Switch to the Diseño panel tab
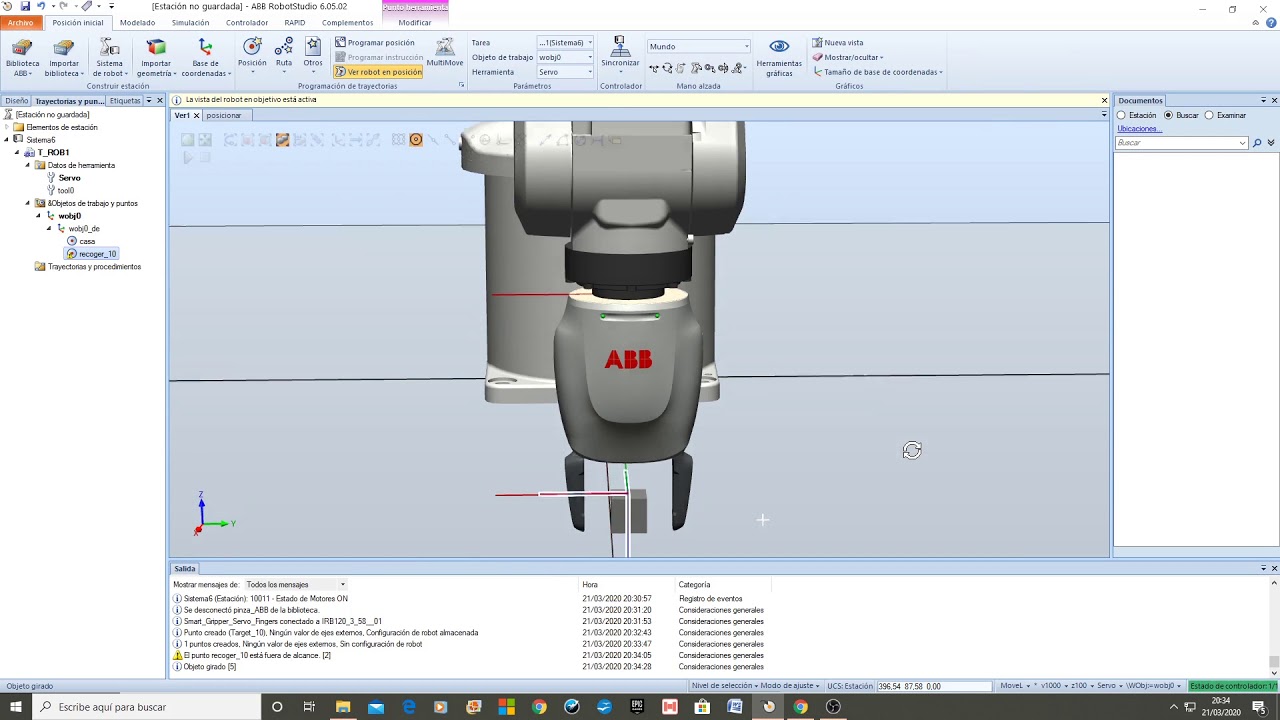The image size is (1280, 720). [x=16, y=101]
